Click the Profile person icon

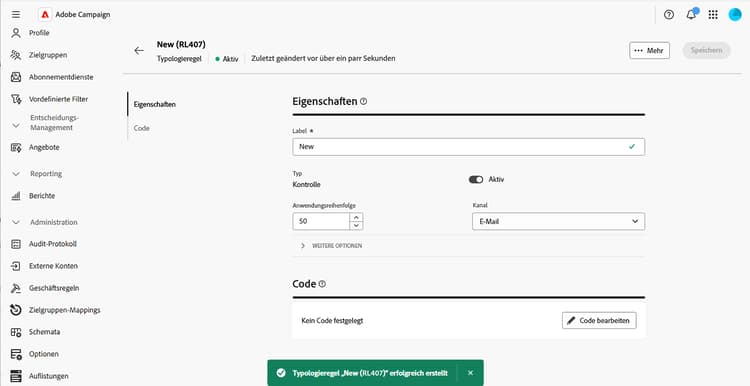[16, 33]
